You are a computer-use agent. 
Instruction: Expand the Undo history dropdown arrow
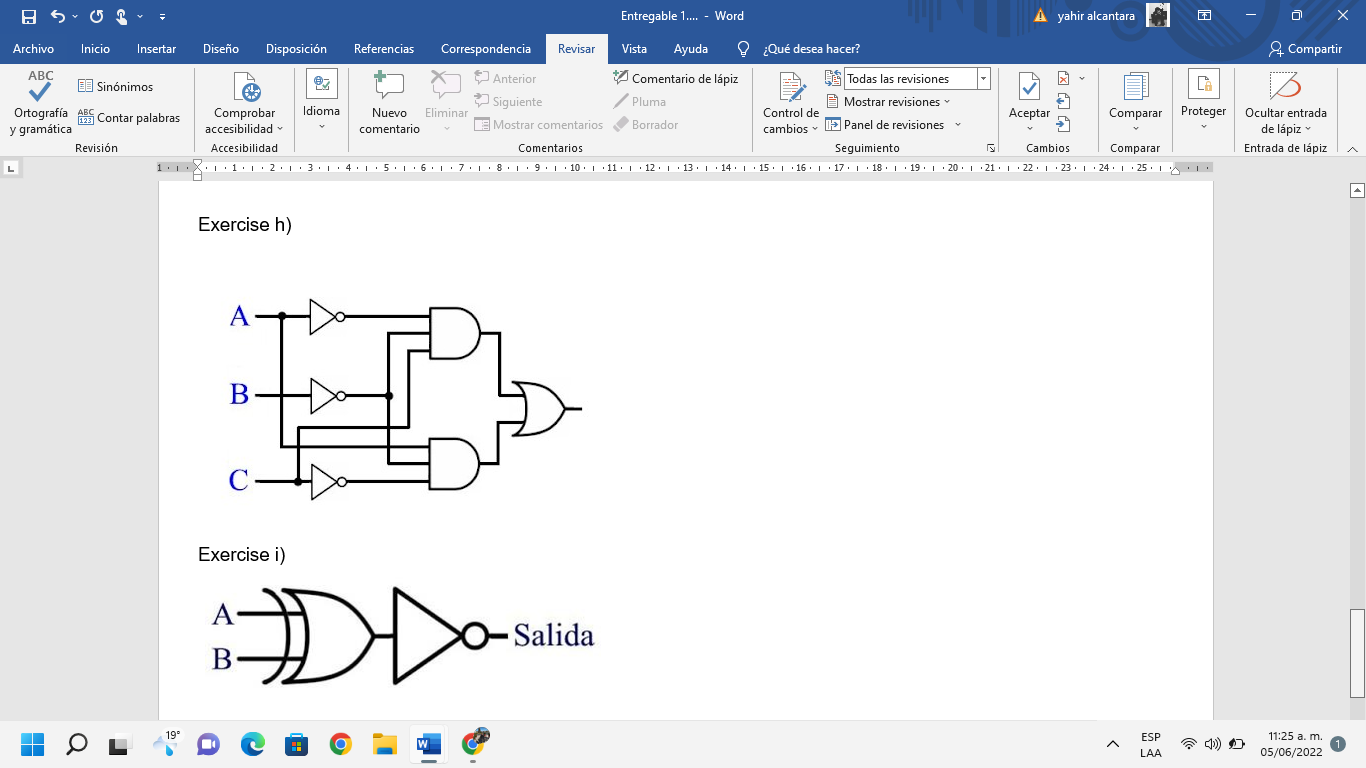click(75, 16)
